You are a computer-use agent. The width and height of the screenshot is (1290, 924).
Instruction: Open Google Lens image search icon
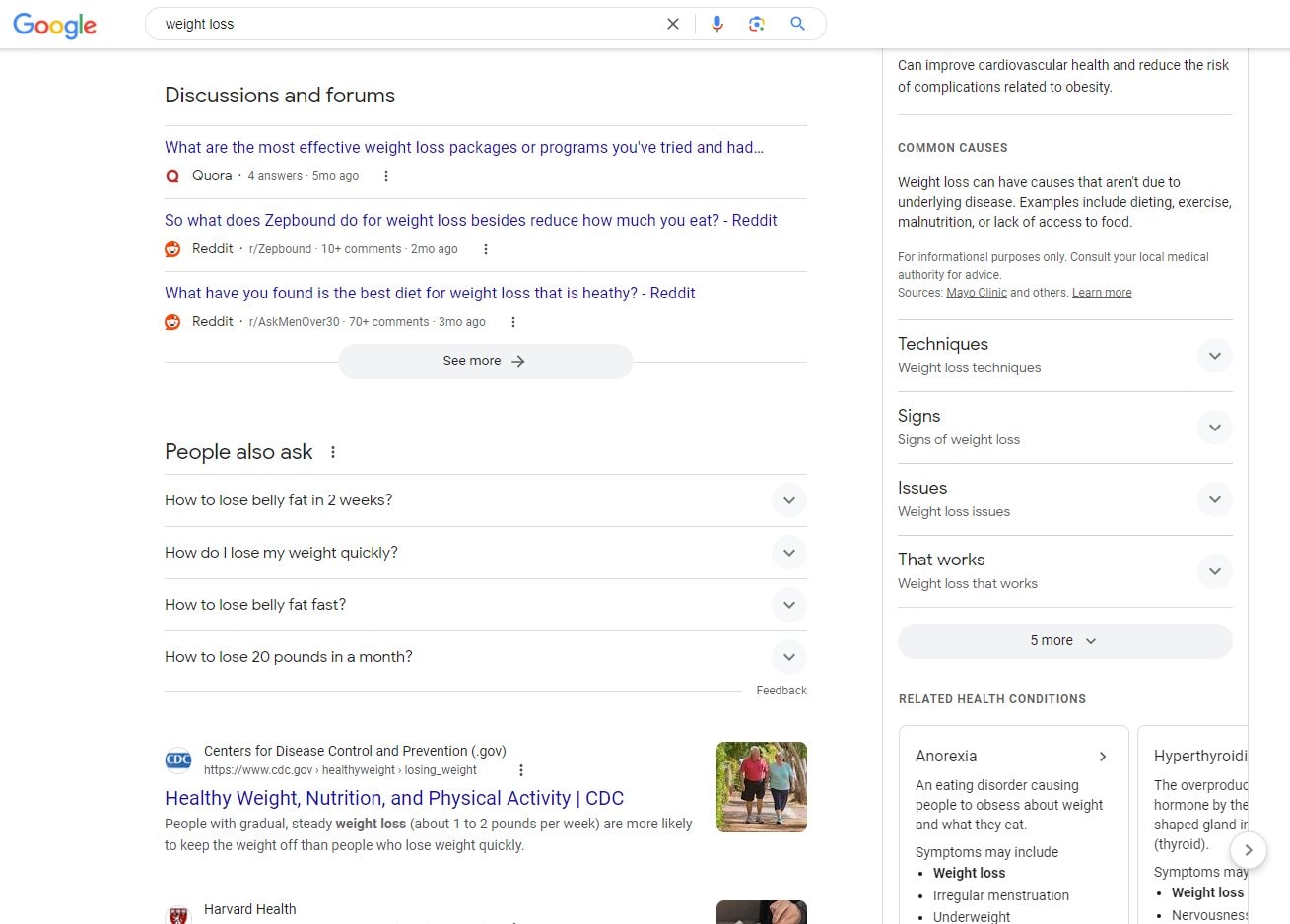point(757,23)
